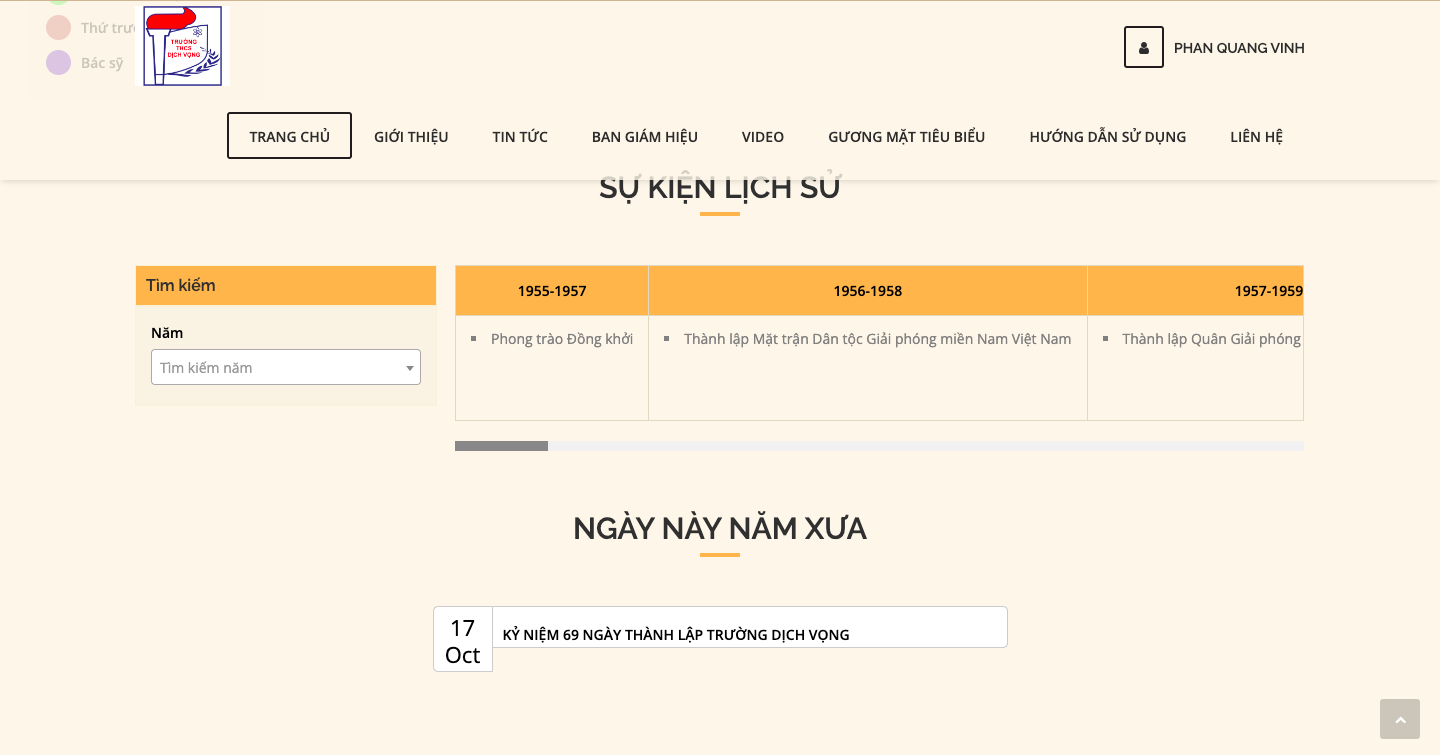Click the user profile icon
The width and height of the screenshot is (1440, 755).
coord(1143,47)
